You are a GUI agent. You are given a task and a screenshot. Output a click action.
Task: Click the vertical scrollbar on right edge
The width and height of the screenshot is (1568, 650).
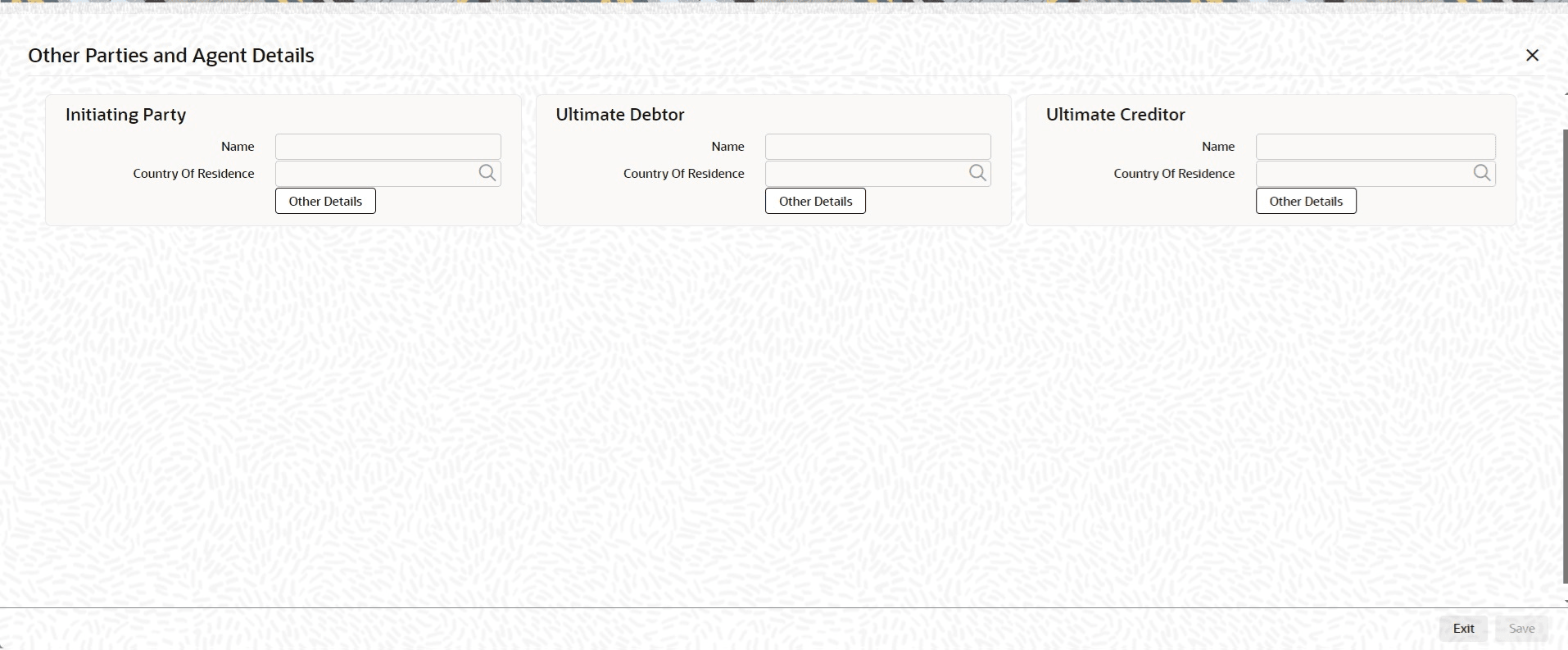[x=1565, y=357]
